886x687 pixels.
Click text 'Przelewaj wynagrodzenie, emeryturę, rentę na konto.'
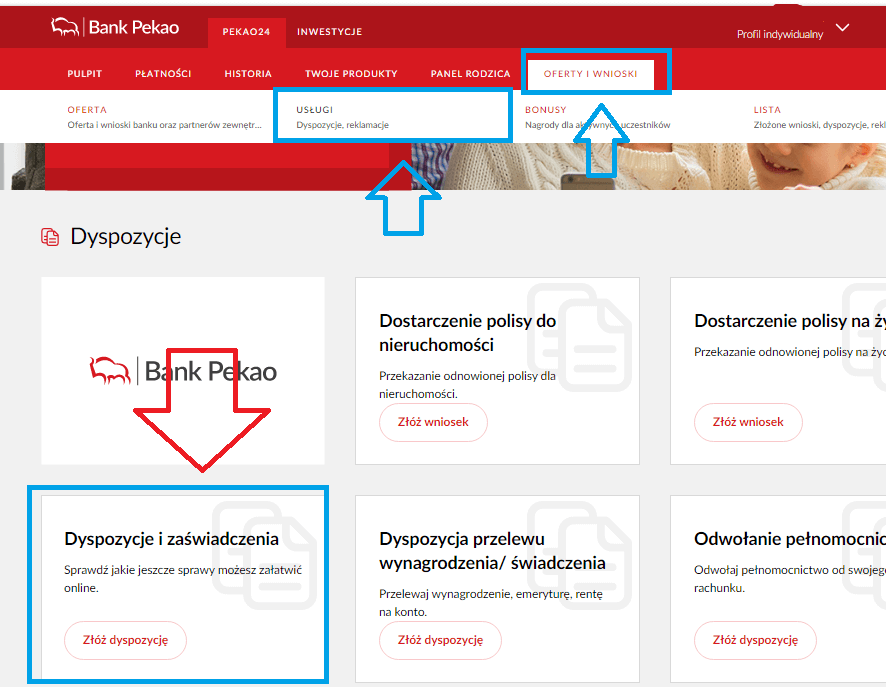pyautogui.click(x=491, y=603)
